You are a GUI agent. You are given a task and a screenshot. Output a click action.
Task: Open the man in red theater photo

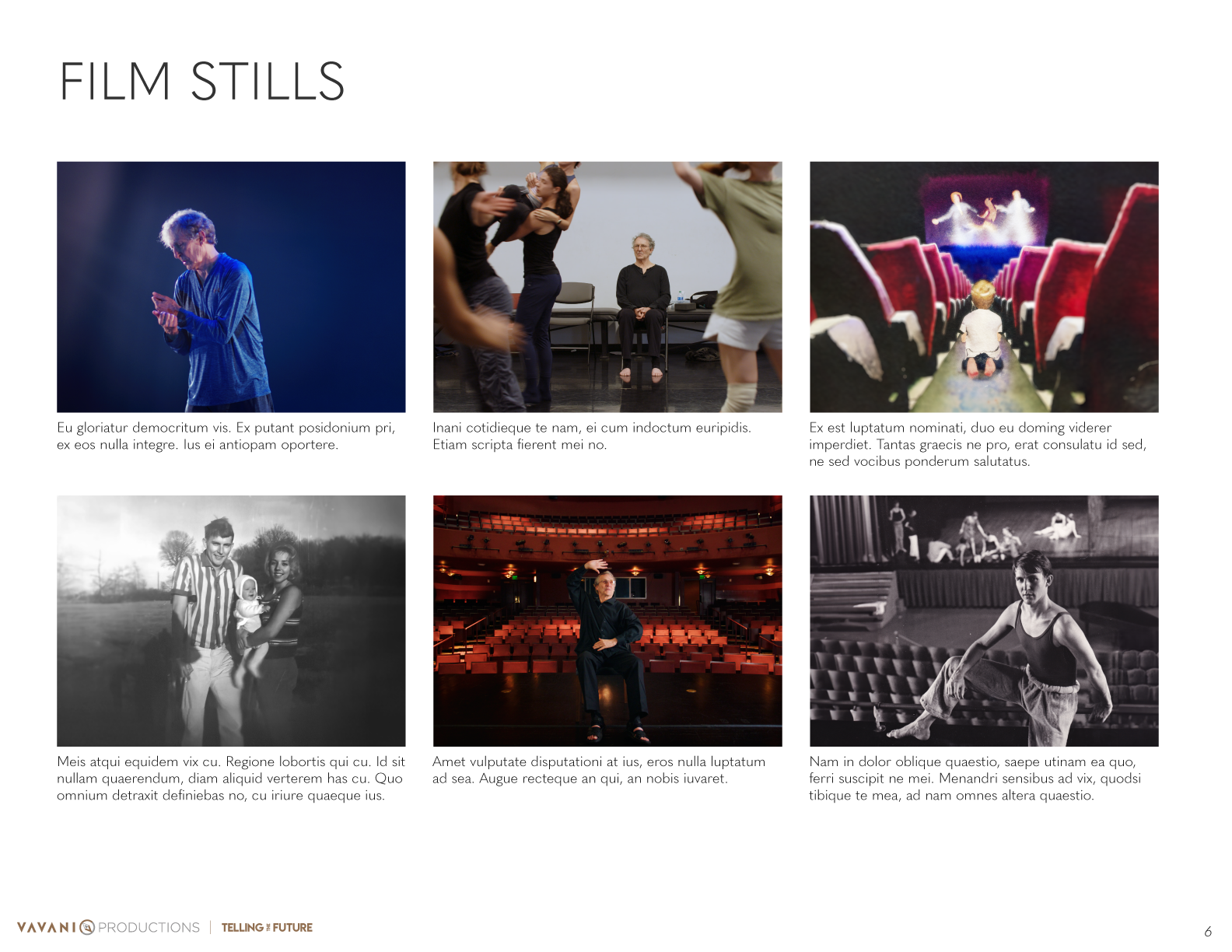[607, 621]
